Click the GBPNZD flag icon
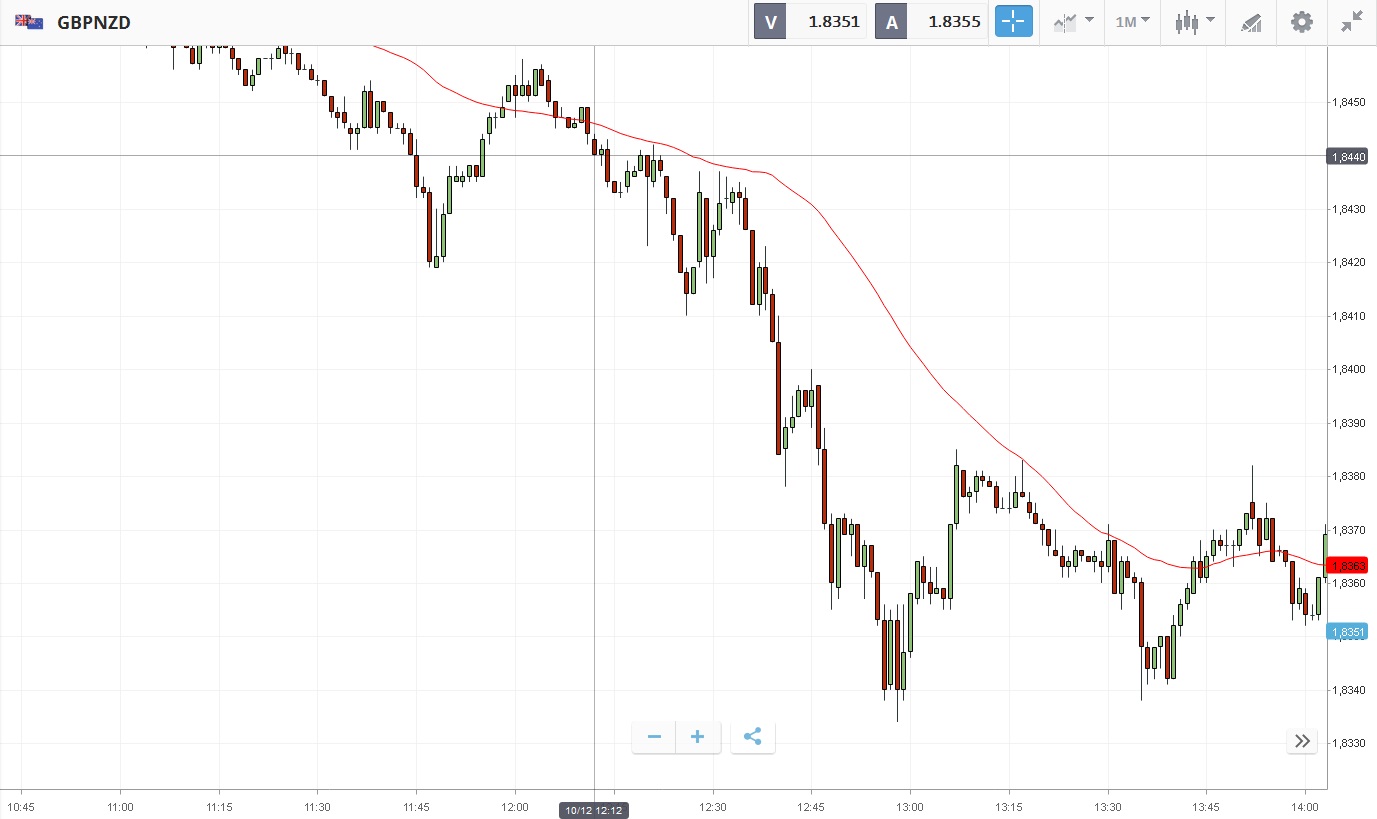This screenshot has width=1377, height=819. [29, 22]
